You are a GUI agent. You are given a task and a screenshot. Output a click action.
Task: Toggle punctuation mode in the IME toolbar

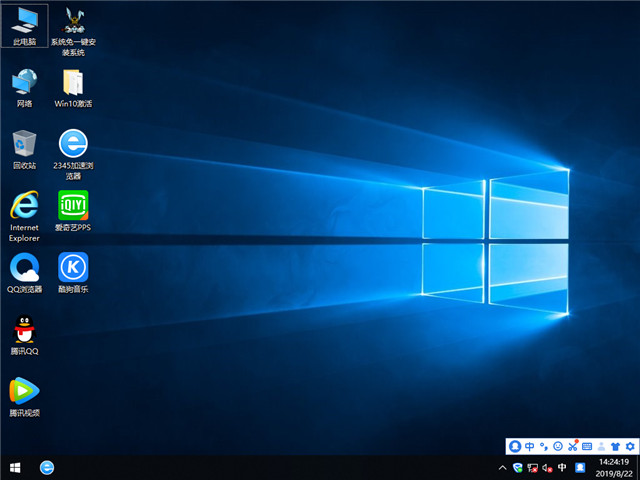543,445
